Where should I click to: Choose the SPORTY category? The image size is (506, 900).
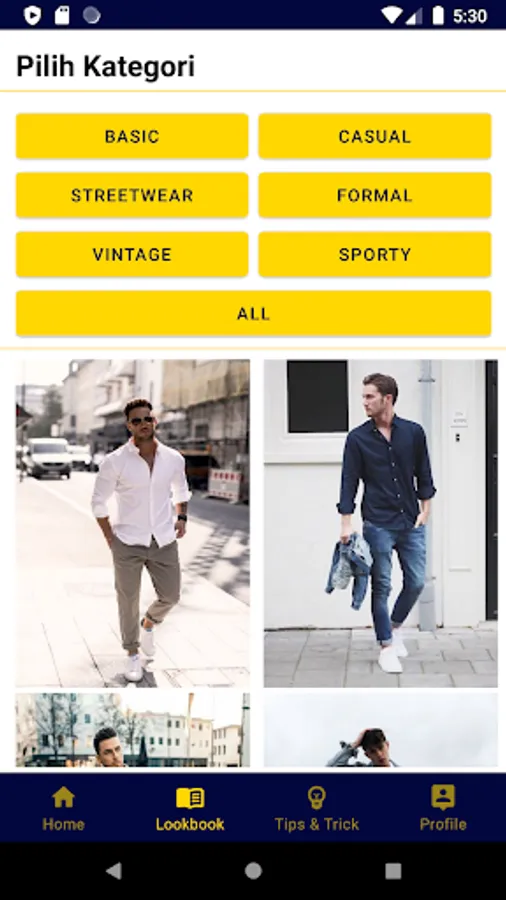click(x=375, y=254)
